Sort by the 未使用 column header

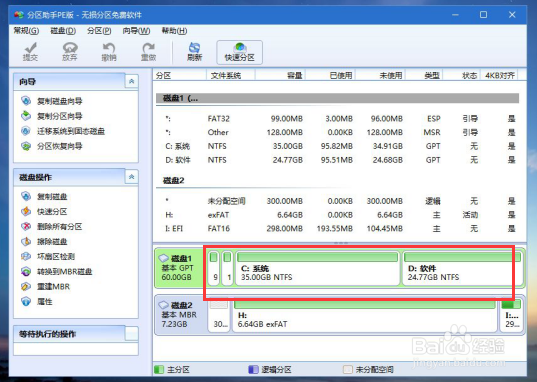click(380, 75)
